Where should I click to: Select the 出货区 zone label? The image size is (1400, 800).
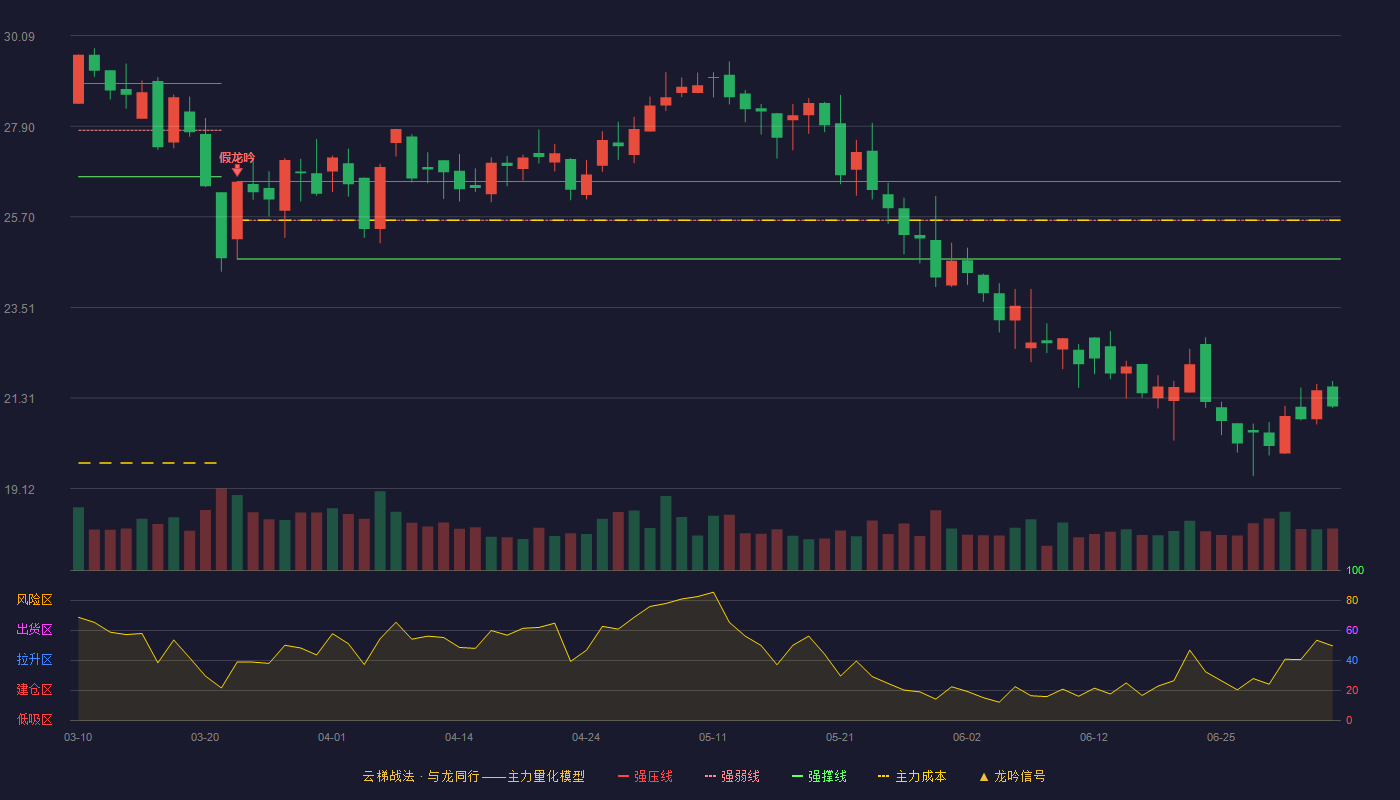click(x=34, y=630)
